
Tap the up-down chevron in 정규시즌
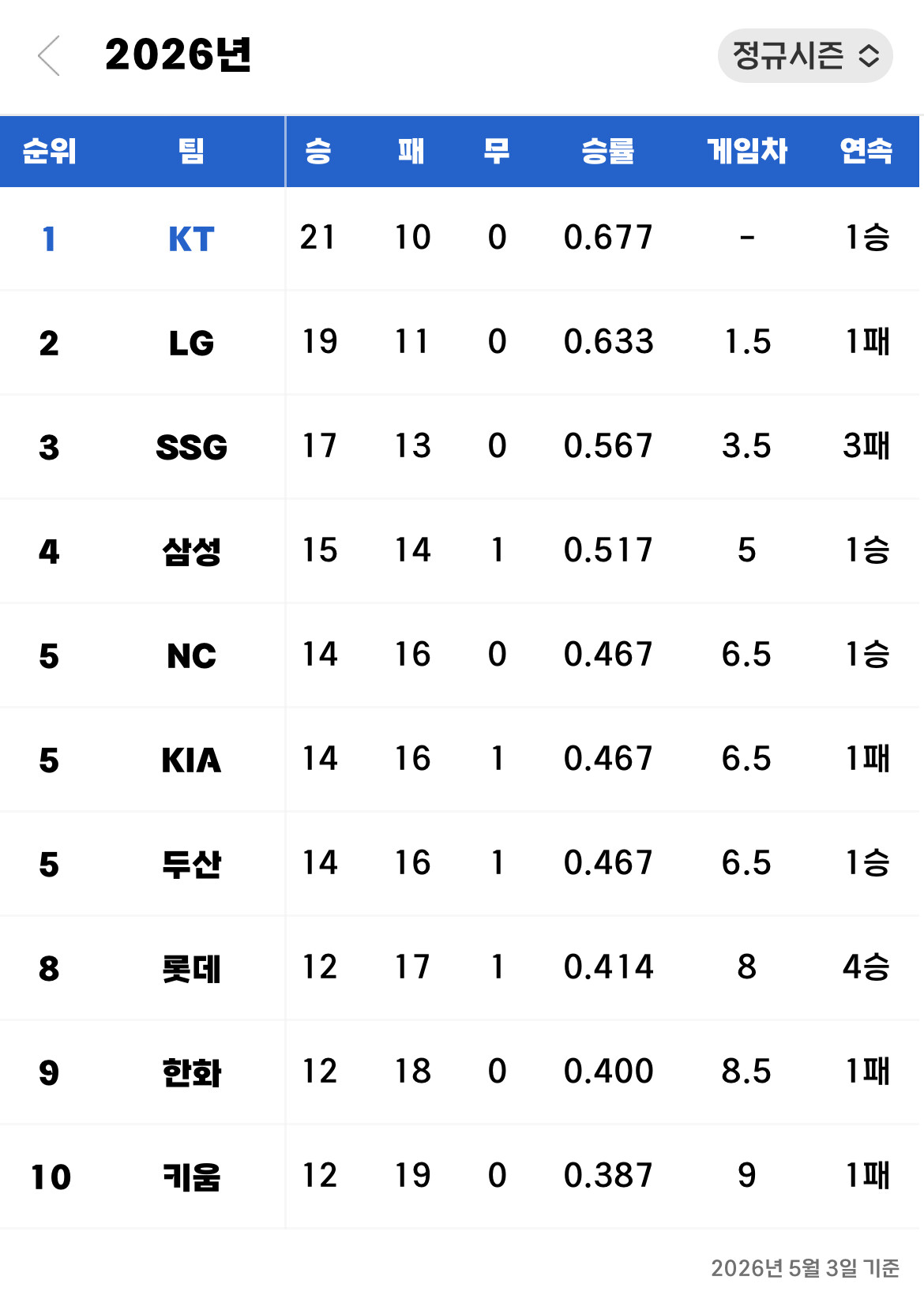tap(869, 55)
